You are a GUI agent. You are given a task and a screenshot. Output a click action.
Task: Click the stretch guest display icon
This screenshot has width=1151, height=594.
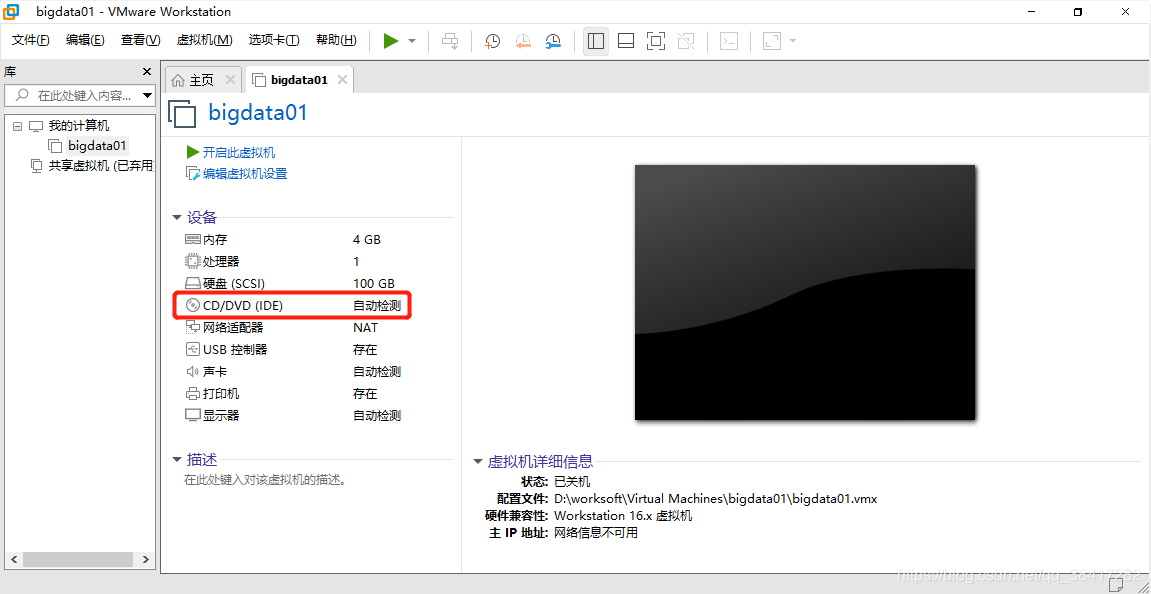[771, 41]
